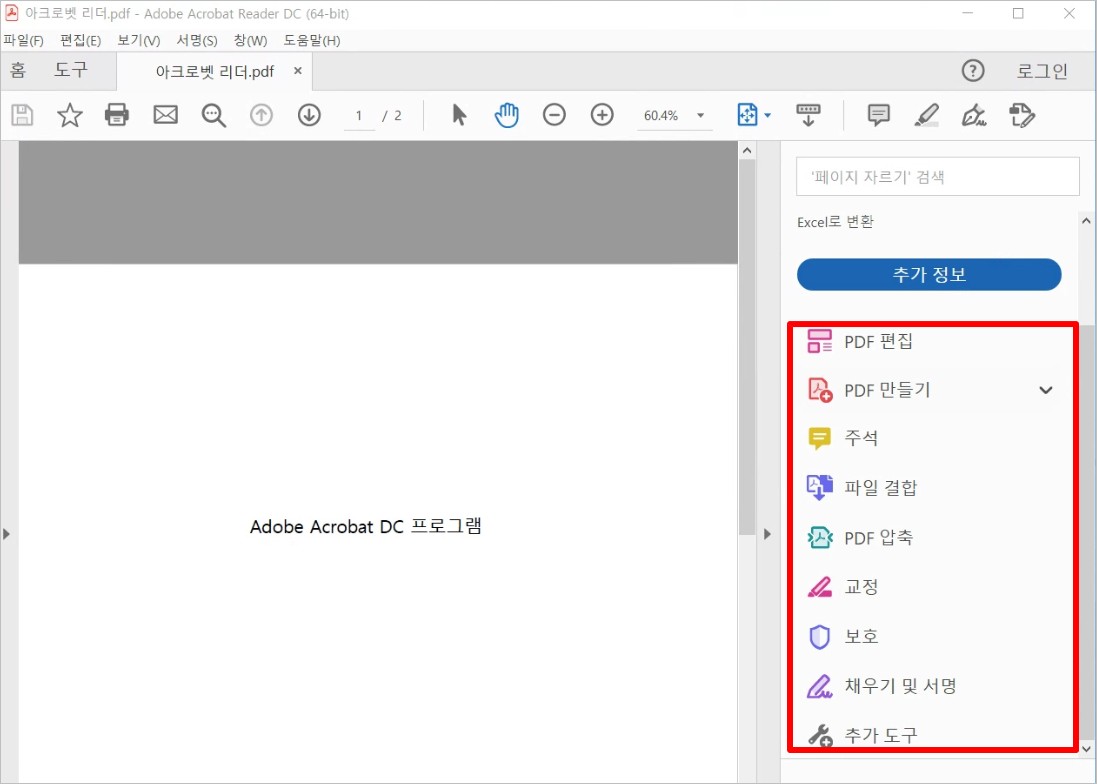Choose the Selection arrow tool
1097x784 pixels.
pyautogui.click(x=459, y=115)
